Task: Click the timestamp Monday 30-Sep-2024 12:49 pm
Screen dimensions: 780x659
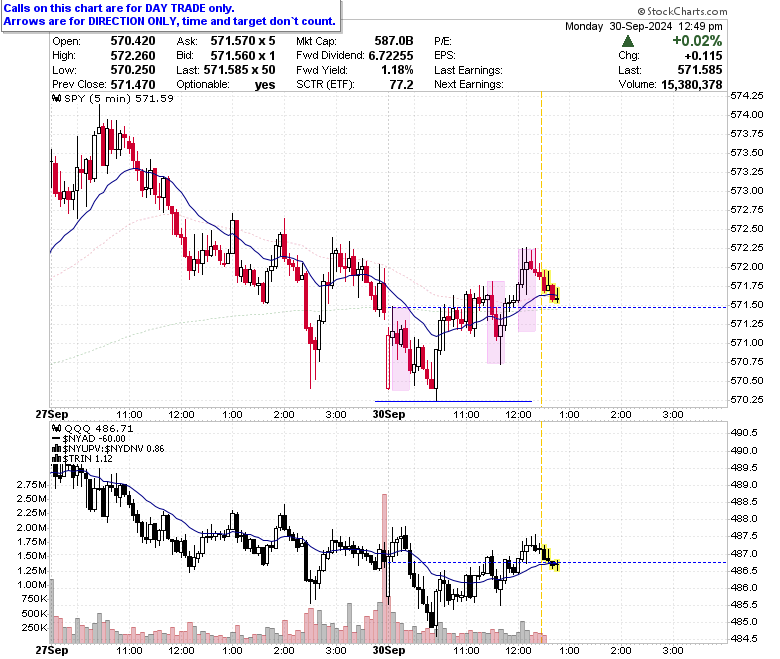Action: 644,26
